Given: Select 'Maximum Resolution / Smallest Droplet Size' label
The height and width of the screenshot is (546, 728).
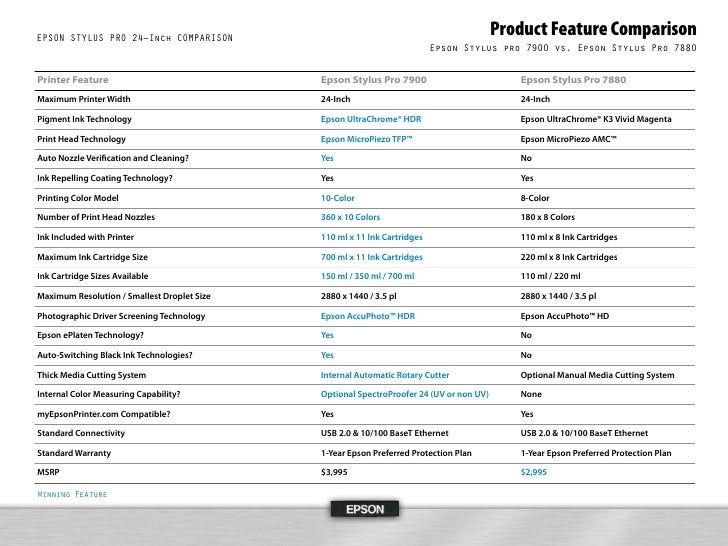Looking at the screenshot, I should tap(124, 296).
